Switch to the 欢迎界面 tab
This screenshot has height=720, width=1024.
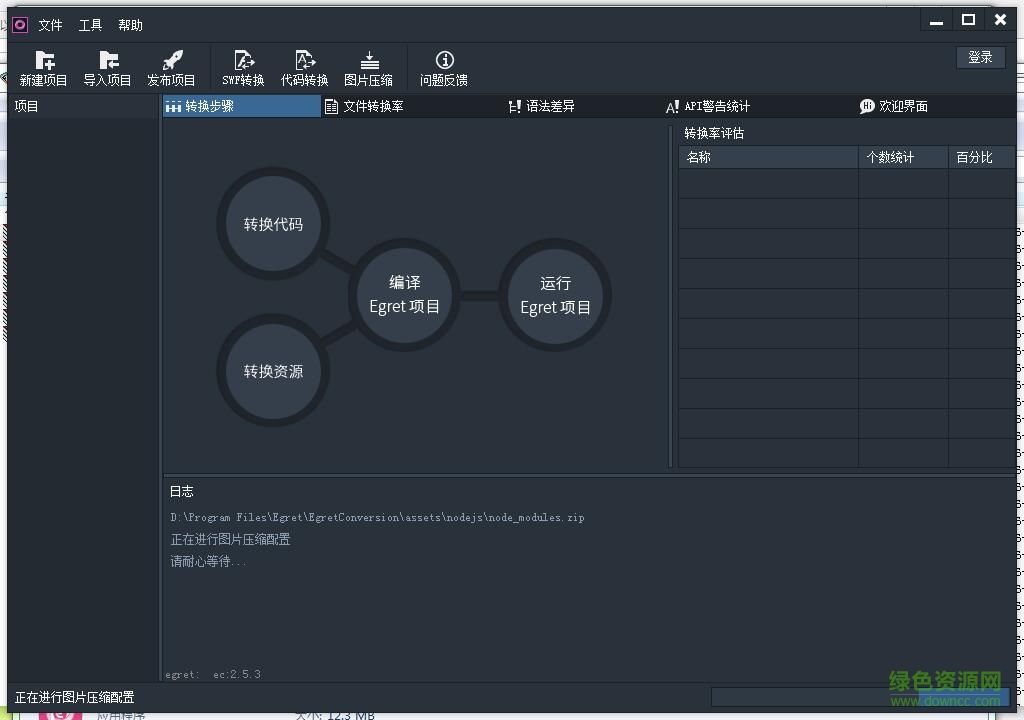[893, 106]
